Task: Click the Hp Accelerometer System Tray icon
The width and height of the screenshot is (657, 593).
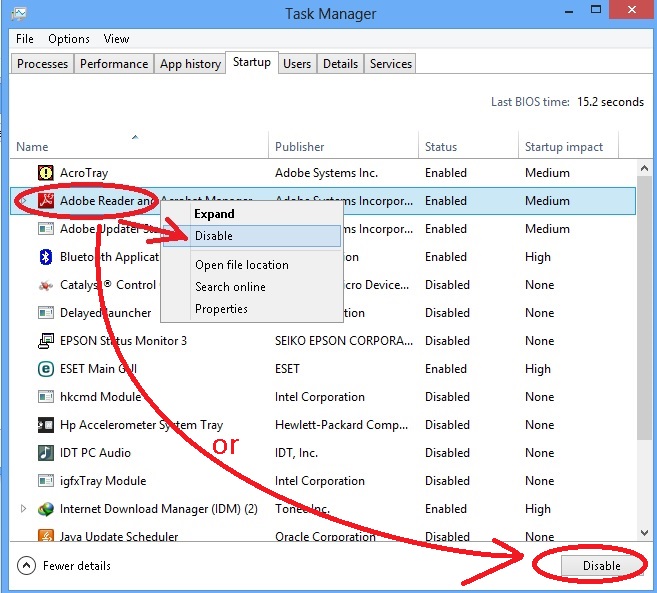Action: pyautogui.click(x=46, y=425)
